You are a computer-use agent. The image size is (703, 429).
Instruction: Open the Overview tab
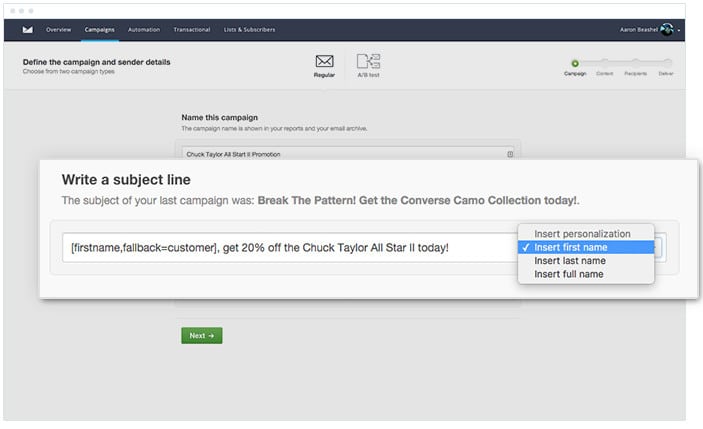coord(58,30)
